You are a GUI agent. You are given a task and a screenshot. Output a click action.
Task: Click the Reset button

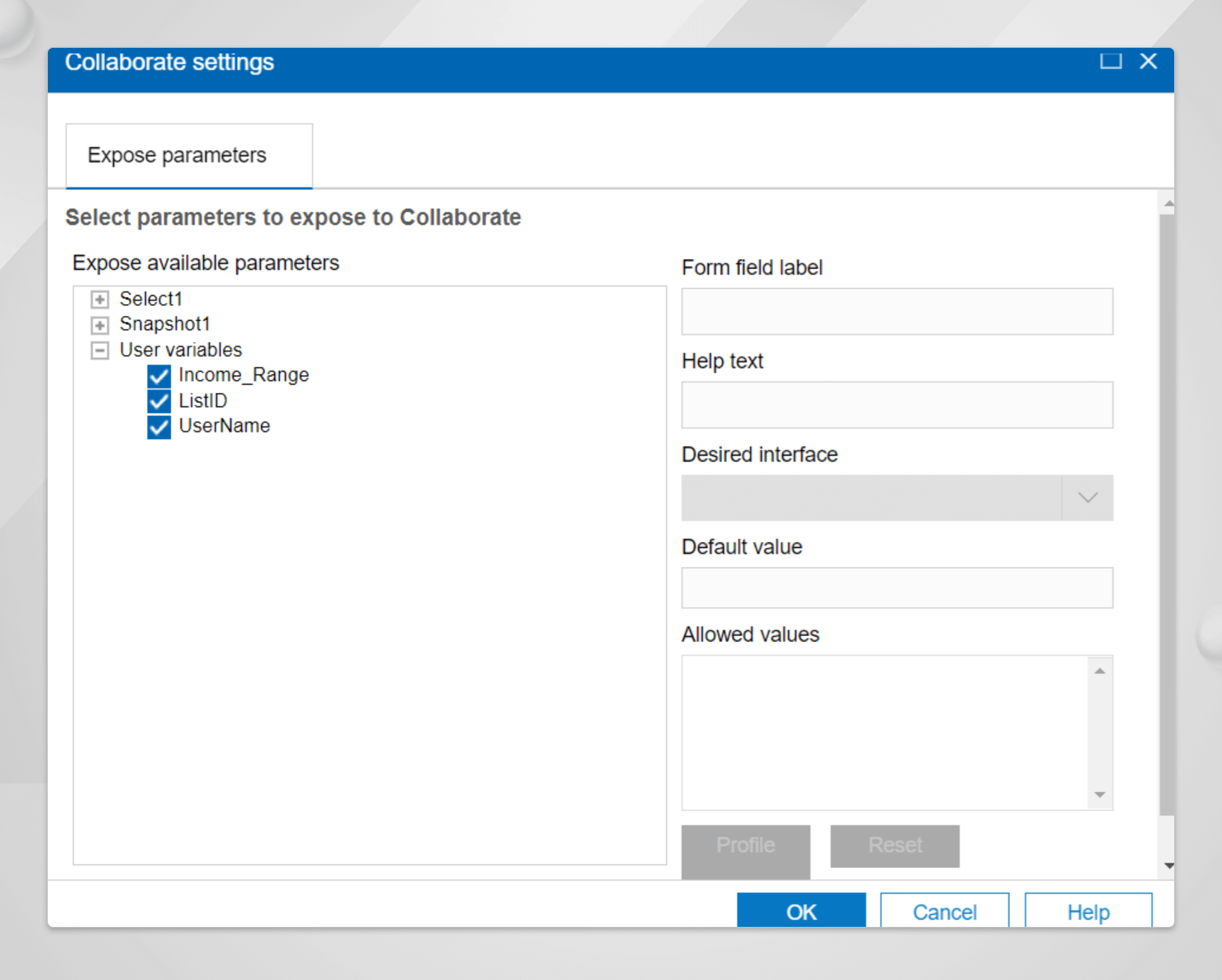click(x=895, y=845)
